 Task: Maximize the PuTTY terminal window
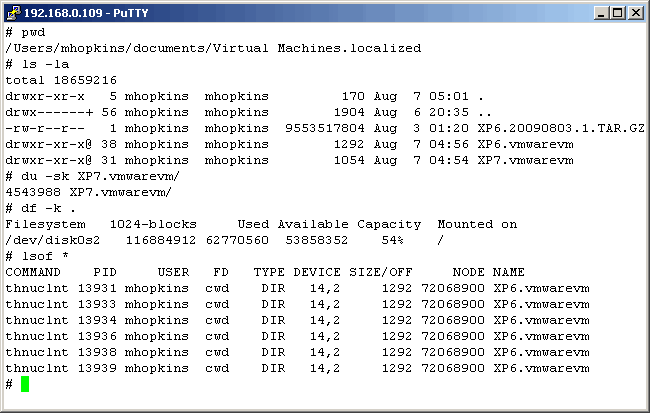617,12
